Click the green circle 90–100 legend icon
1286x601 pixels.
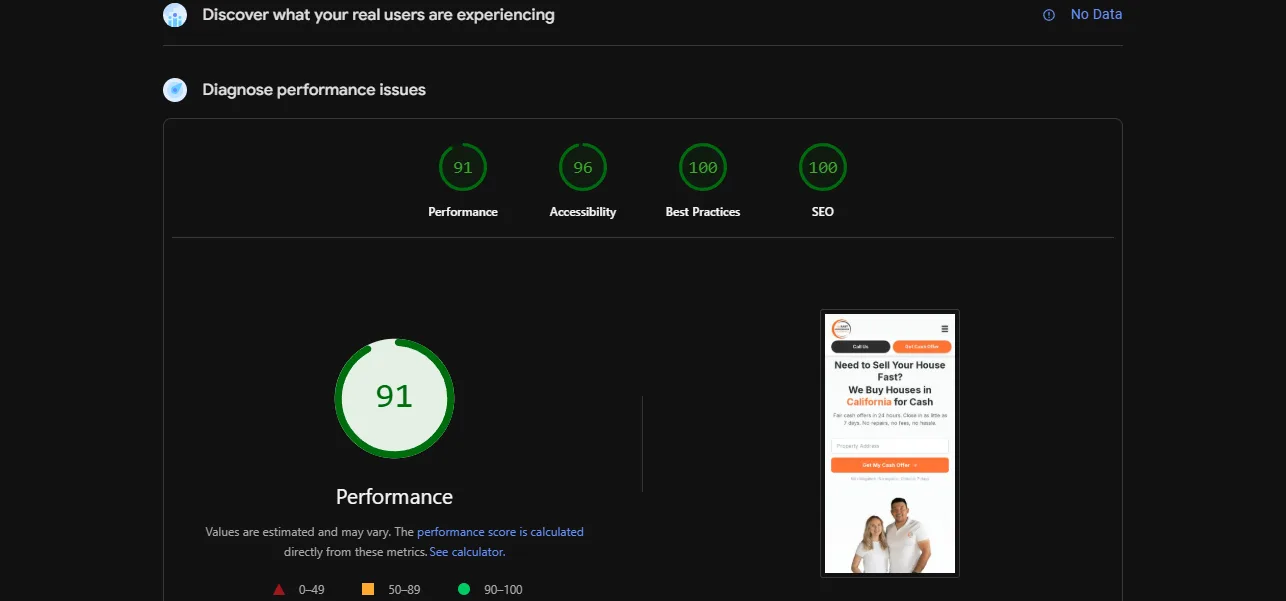(x=464, y=589)
